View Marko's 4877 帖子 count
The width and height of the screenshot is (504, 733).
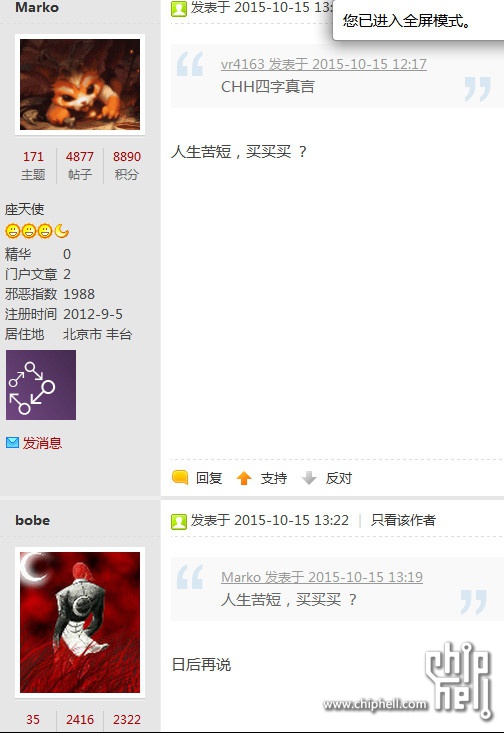pos(79,165)
